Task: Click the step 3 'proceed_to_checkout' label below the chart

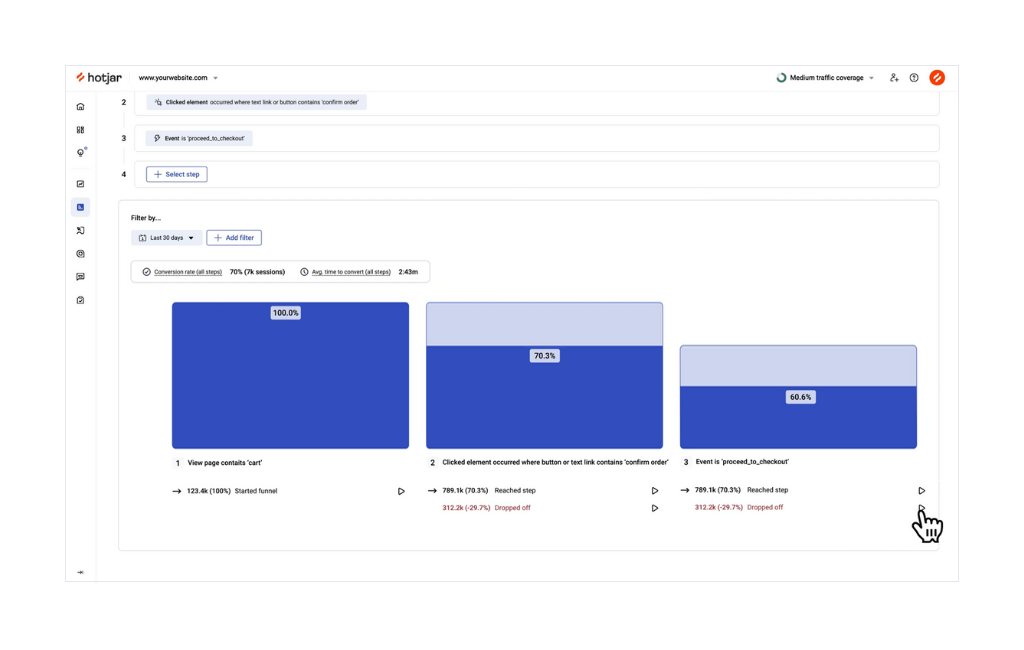Action: 742,461
